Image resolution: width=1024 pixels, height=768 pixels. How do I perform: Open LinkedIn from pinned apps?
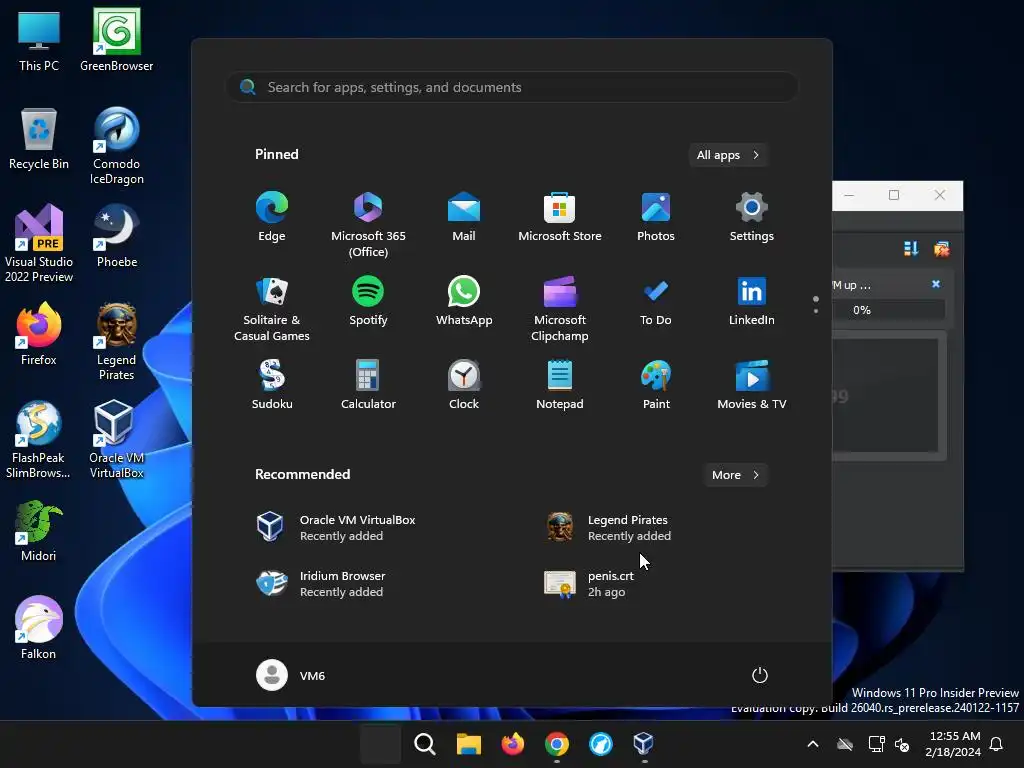click(752, 302)
